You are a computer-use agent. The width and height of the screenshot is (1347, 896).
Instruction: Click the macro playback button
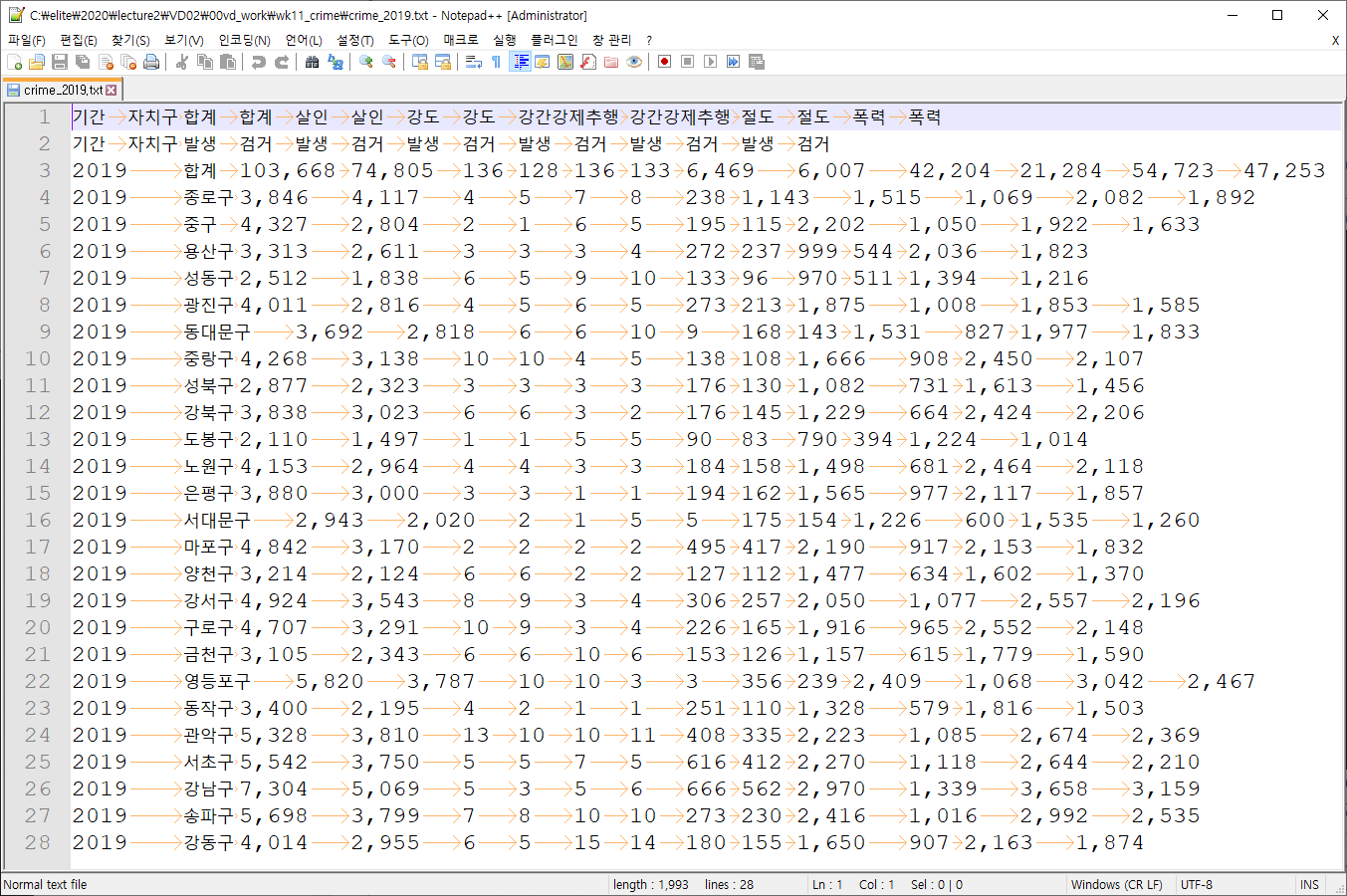point(710,62)
